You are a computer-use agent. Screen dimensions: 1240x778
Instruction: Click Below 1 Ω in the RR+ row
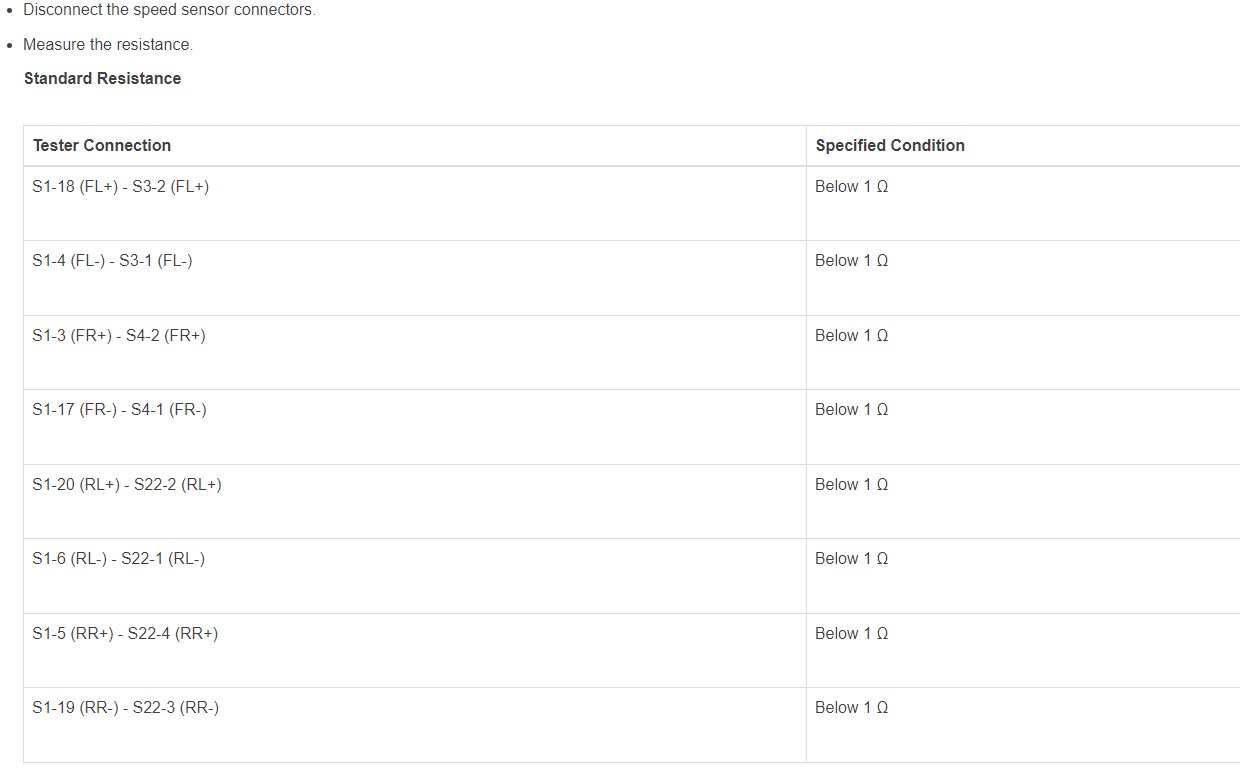tap(851, 634)
